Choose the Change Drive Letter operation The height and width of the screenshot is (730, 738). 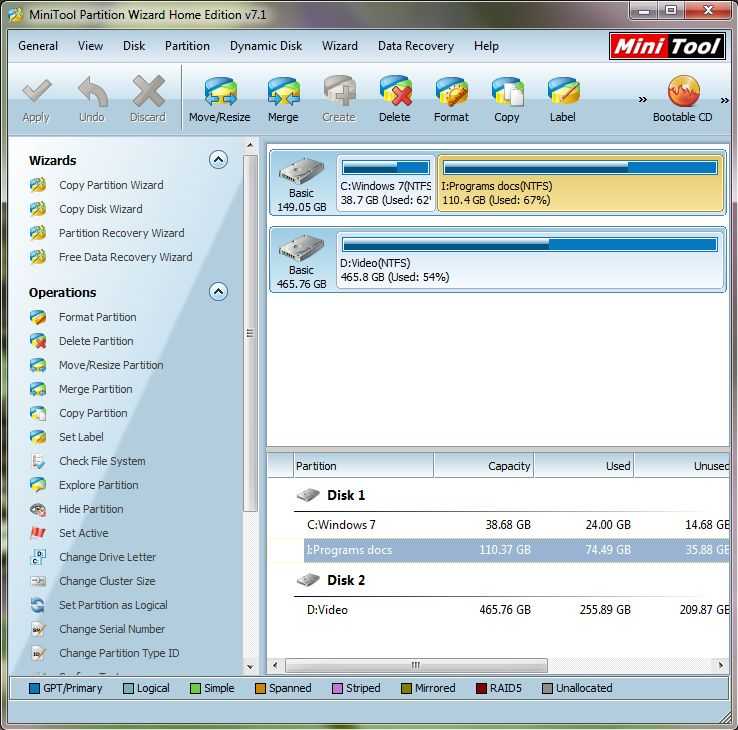pyautogui.click(x=107, y=557)
